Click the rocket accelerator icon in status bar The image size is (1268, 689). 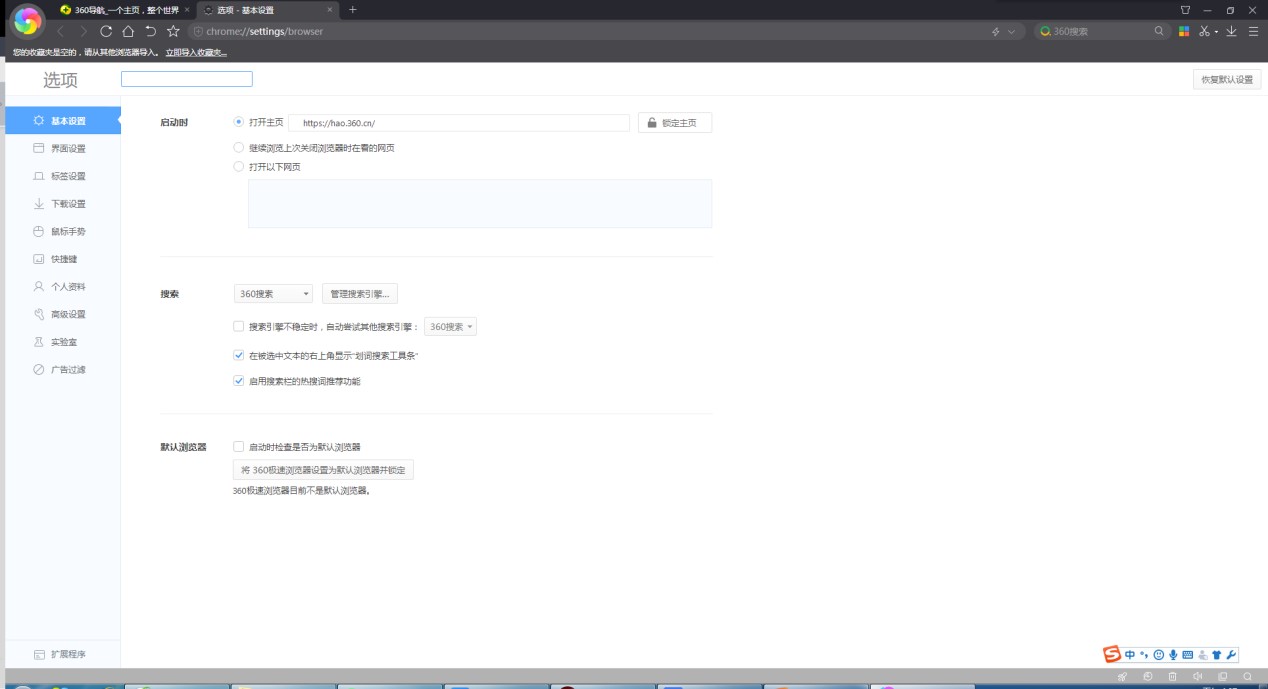tap(1122, 677)
